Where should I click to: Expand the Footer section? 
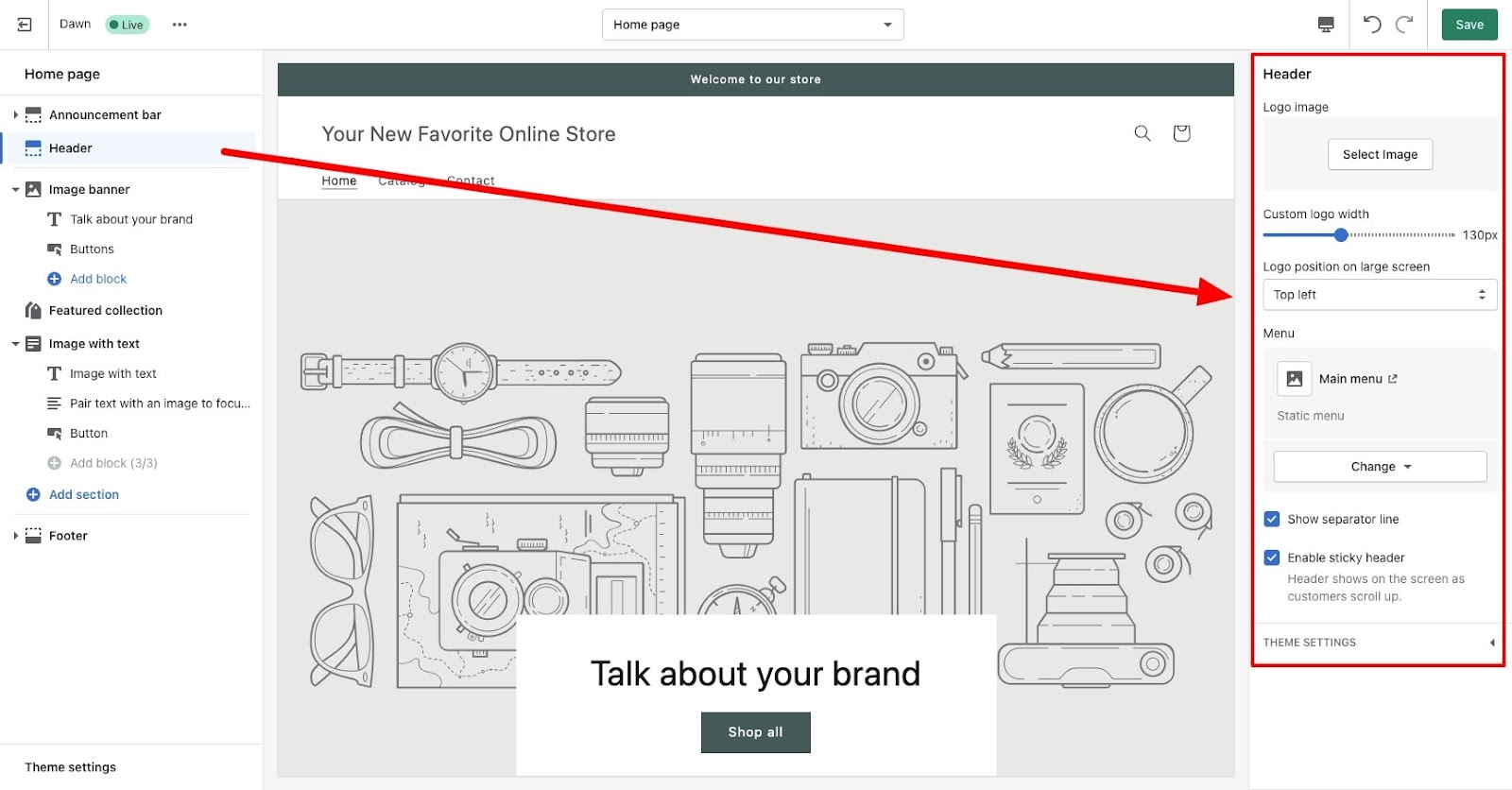coord(15,536)
